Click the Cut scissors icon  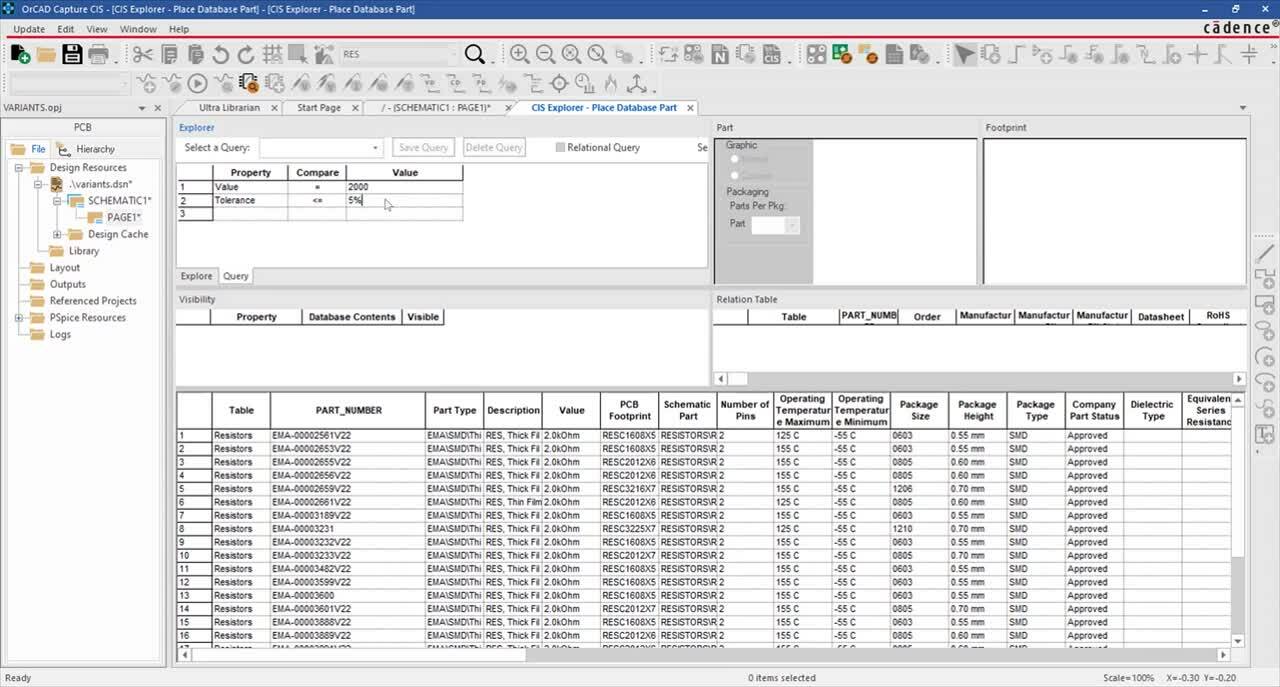(143, 54)
